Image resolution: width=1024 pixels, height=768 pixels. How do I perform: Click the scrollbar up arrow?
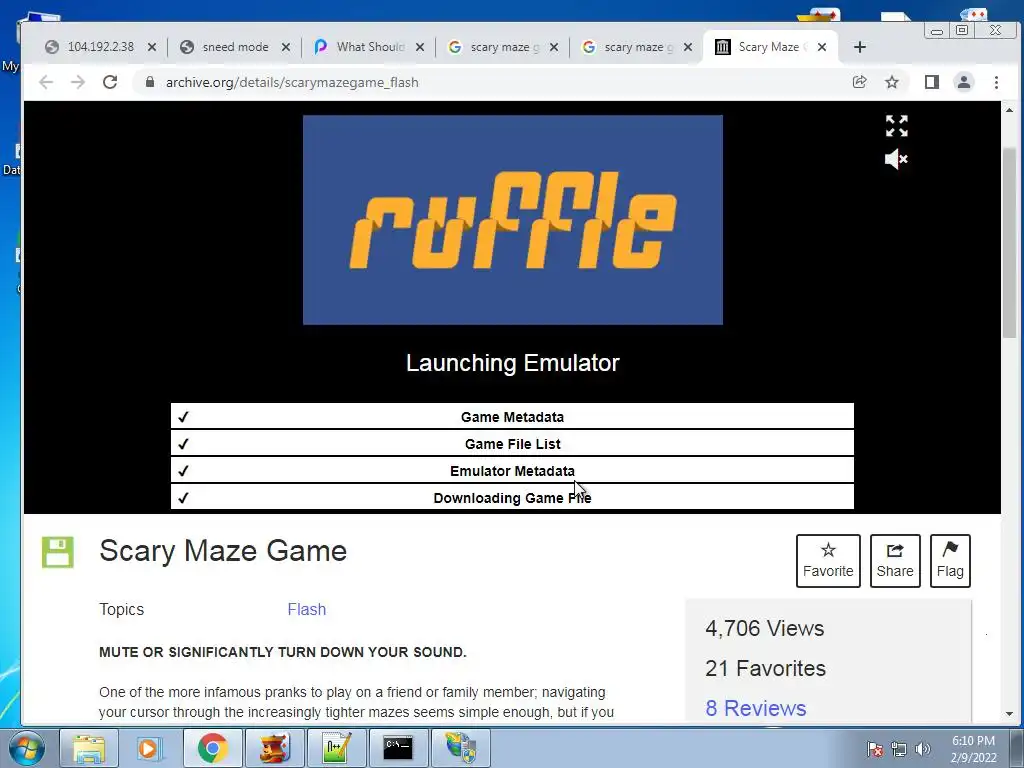1009,110
